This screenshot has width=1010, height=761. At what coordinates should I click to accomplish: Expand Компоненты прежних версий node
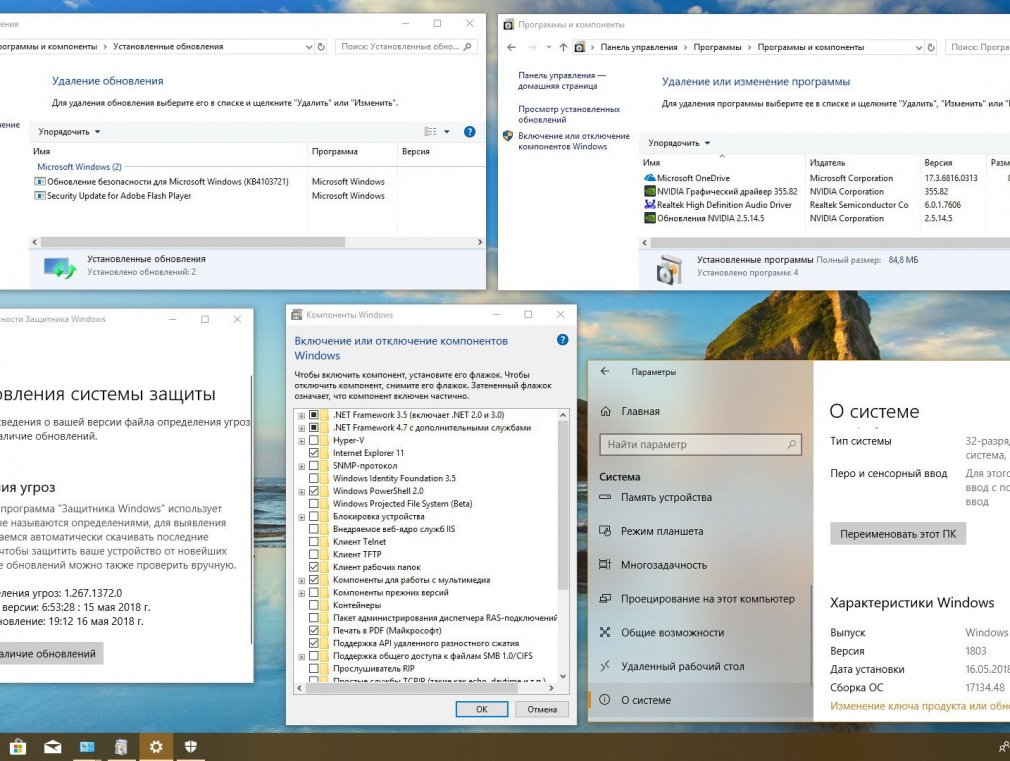tap(301, 593)
